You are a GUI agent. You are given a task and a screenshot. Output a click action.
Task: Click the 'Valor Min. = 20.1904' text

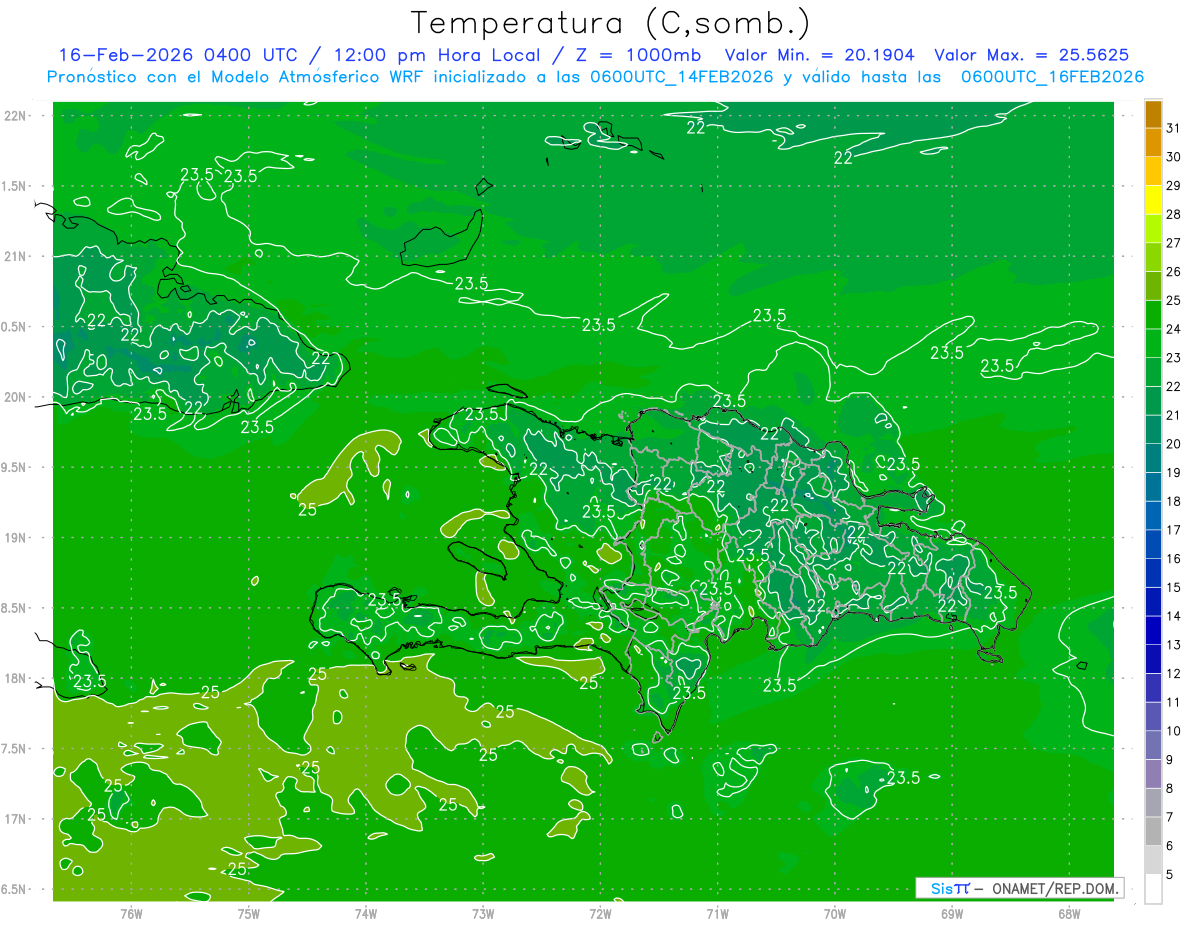pos(819,55)
